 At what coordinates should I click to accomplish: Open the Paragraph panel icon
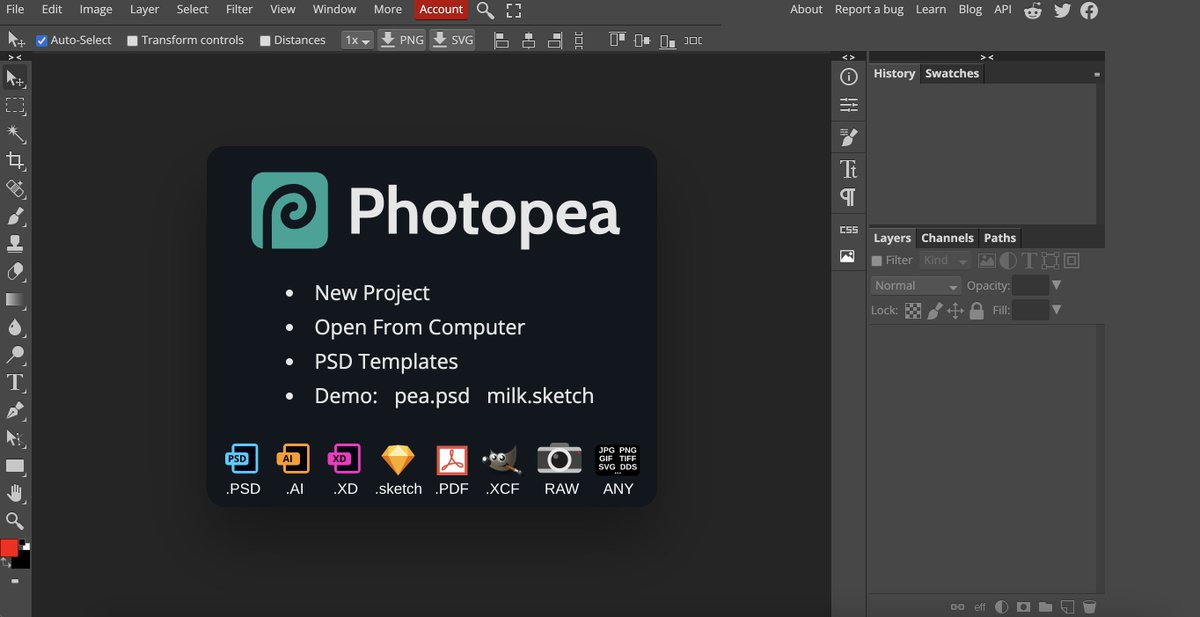tap(848, 197)
